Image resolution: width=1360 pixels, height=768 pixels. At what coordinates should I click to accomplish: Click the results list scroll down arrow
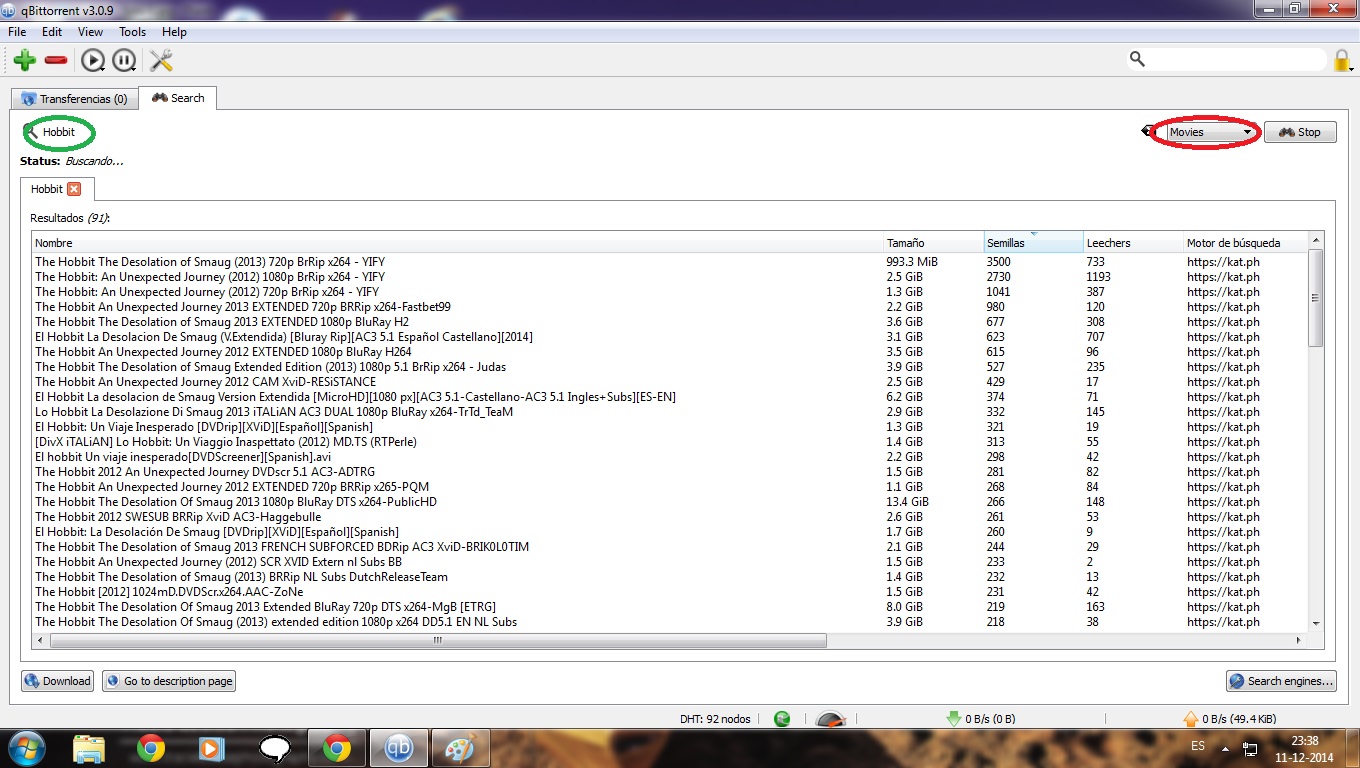click(1316, 623)
